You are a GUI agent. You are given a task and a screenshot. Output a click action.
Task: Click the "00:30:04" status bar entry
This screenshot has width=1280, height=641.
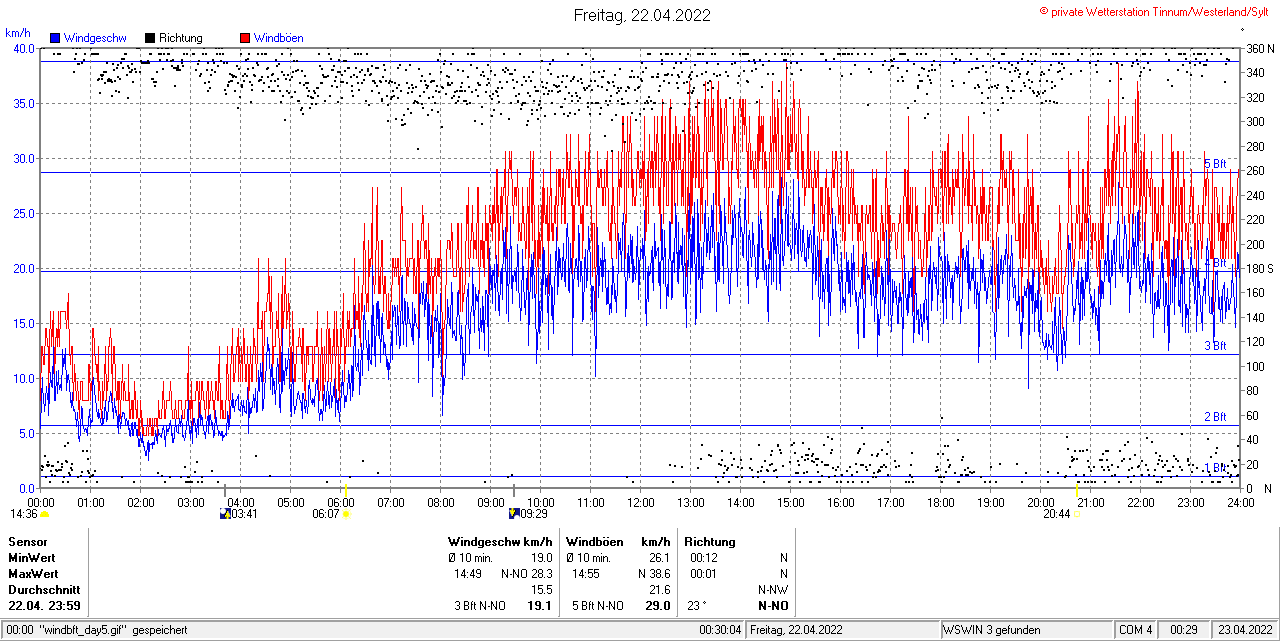[720, 630]
